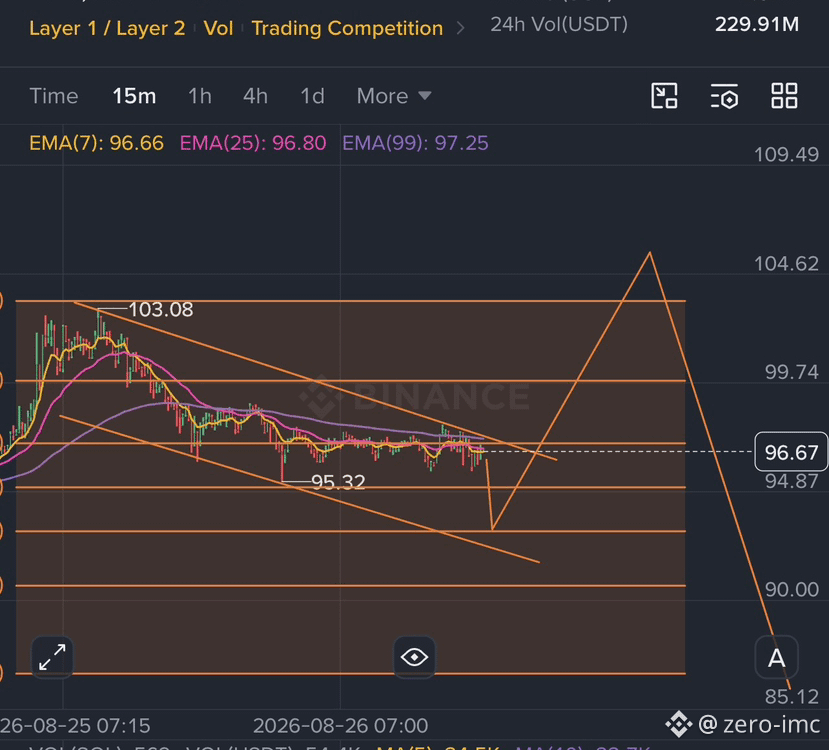Tap the EMA(25): 96.80 indicator label

pyautogui.click(x=253, y=143)
